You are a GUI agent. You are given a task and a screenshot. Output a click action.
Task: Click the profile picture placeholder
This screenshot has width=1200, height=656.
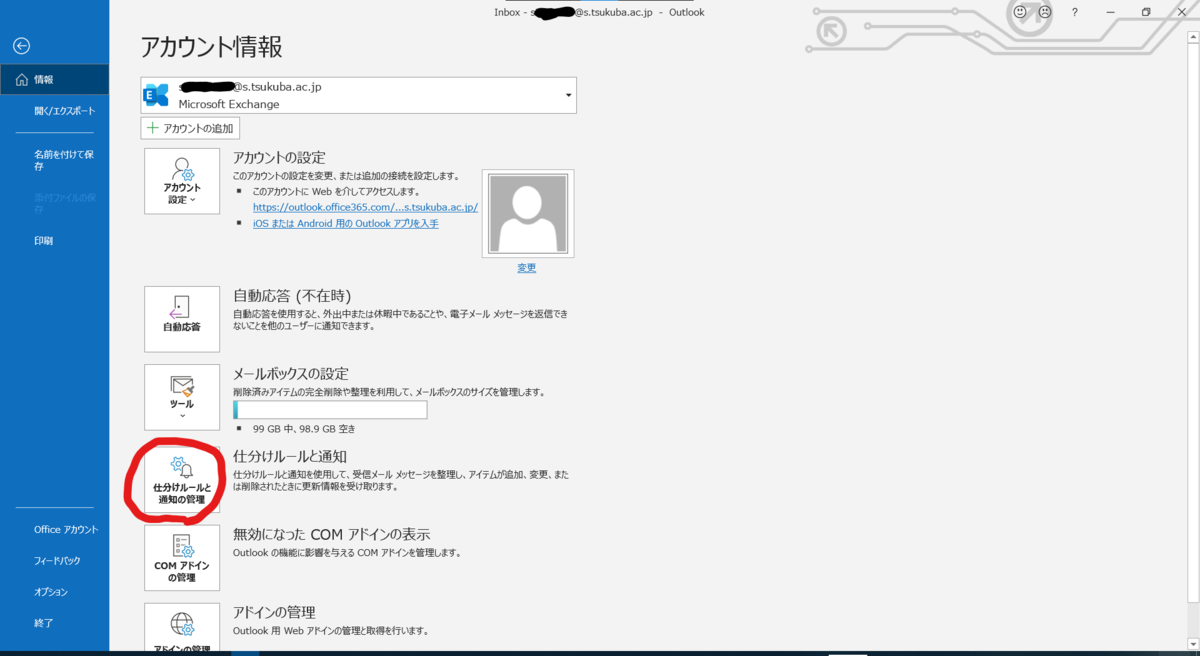[527, 212]
